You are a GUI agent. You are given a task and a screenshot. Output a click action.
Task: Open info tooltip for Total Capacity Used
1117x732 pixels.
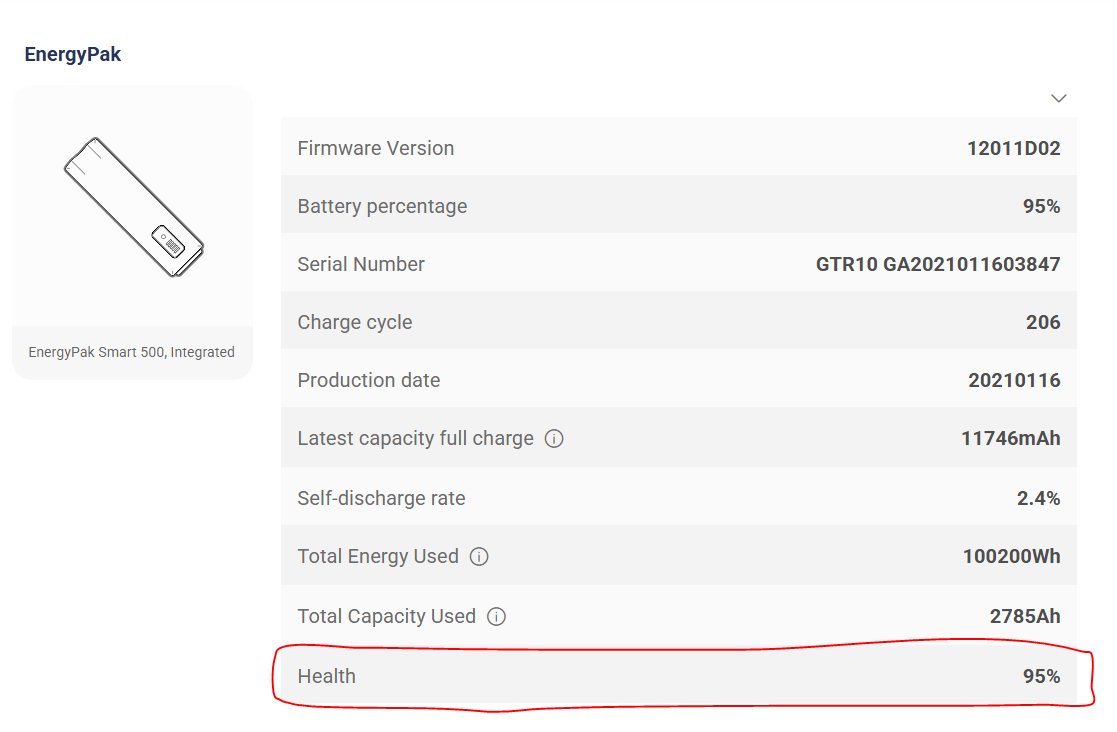pos(496,617)
